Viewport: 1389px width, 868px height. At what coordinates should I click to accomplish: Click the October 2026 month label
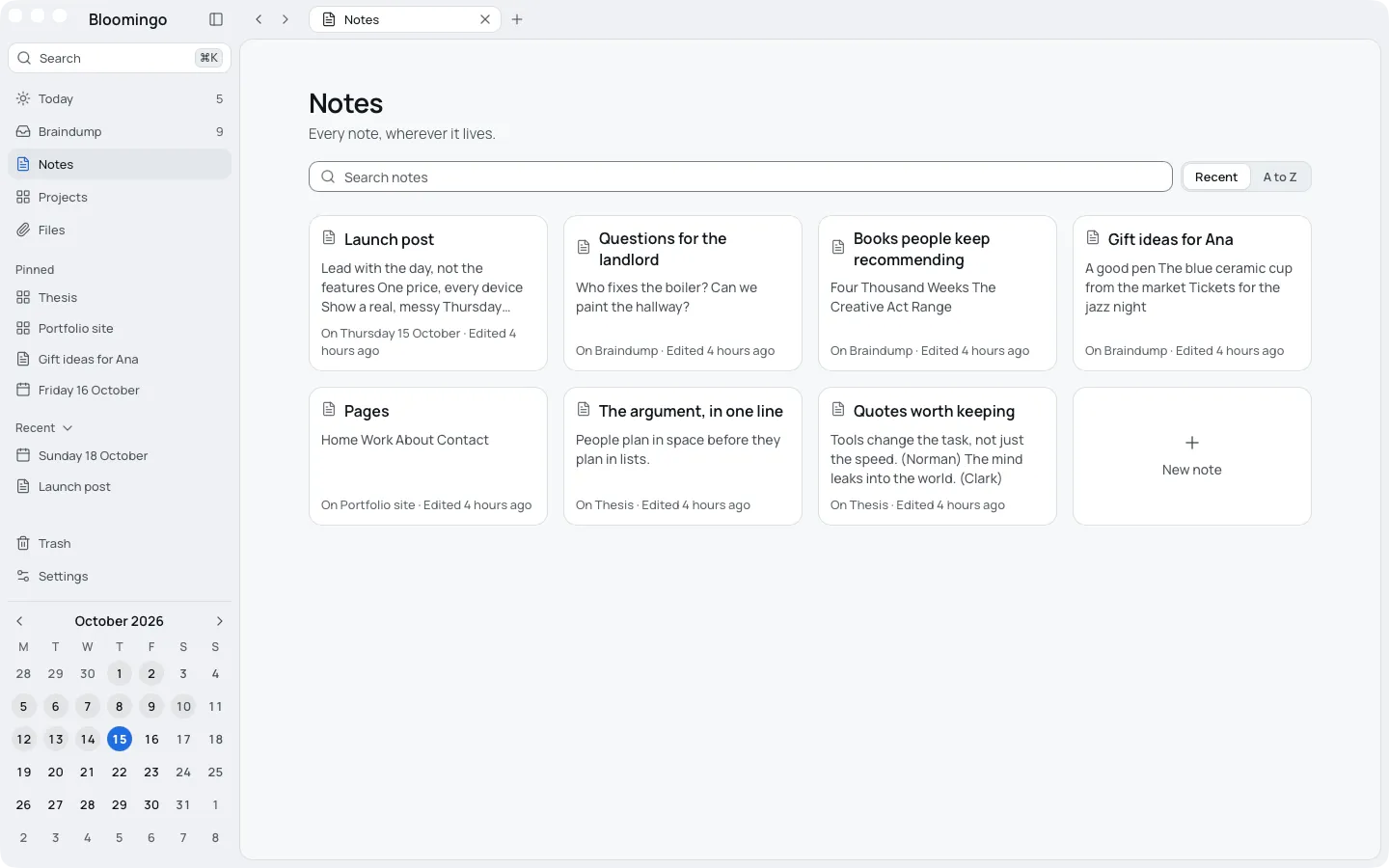[x=120, y=621]
